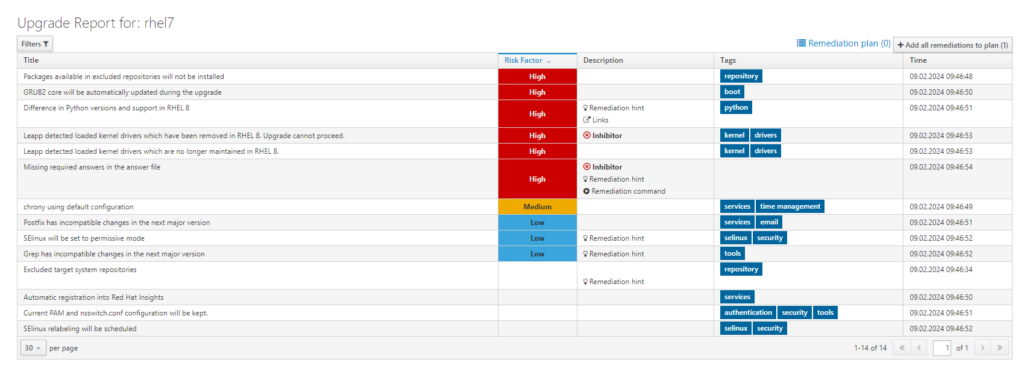Go to the last page arrow
The height and width of the screenshot is (371, 1024).
pyautogui.click(x=999, y=348)
